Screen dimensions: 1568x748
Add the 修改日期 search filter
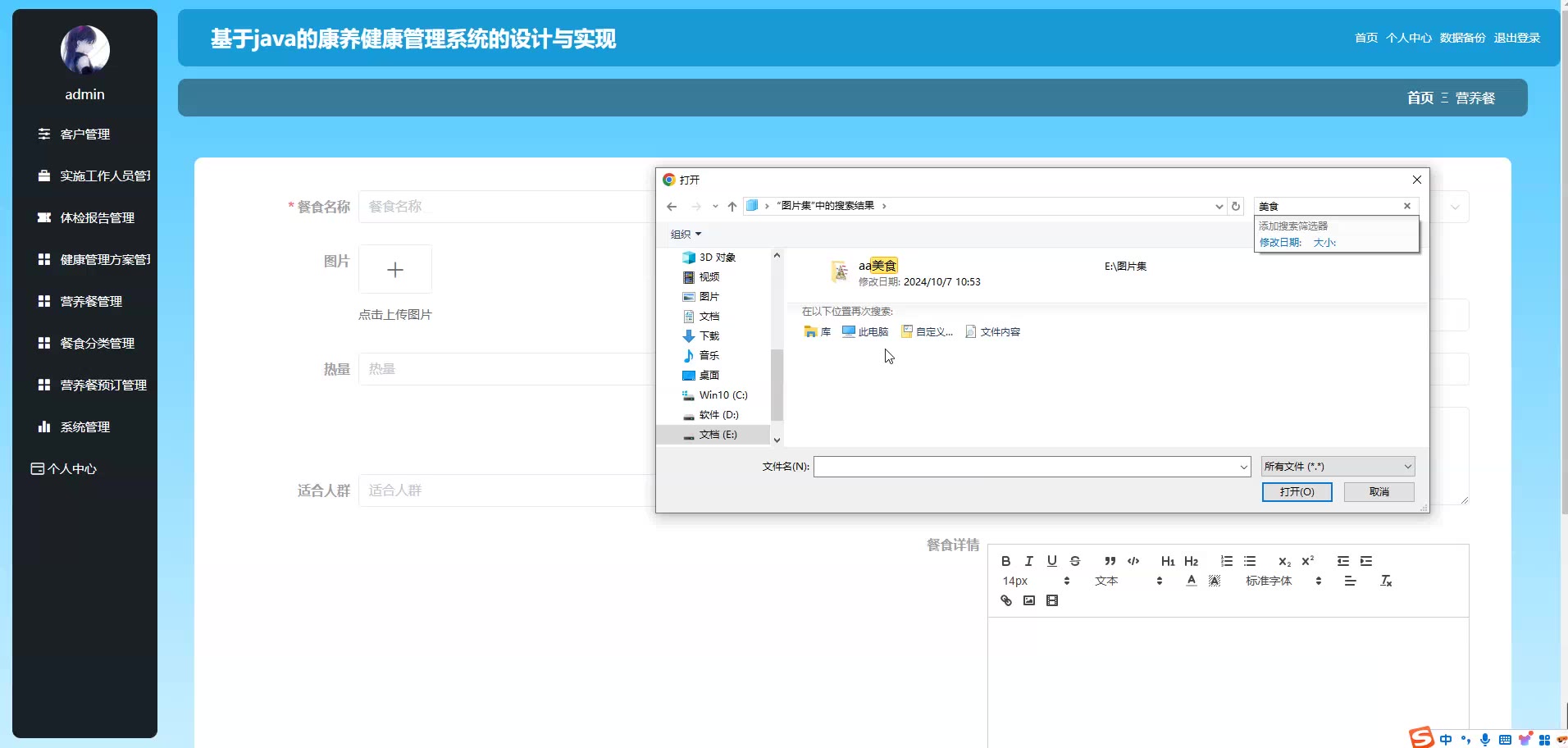click(1280, 243)
